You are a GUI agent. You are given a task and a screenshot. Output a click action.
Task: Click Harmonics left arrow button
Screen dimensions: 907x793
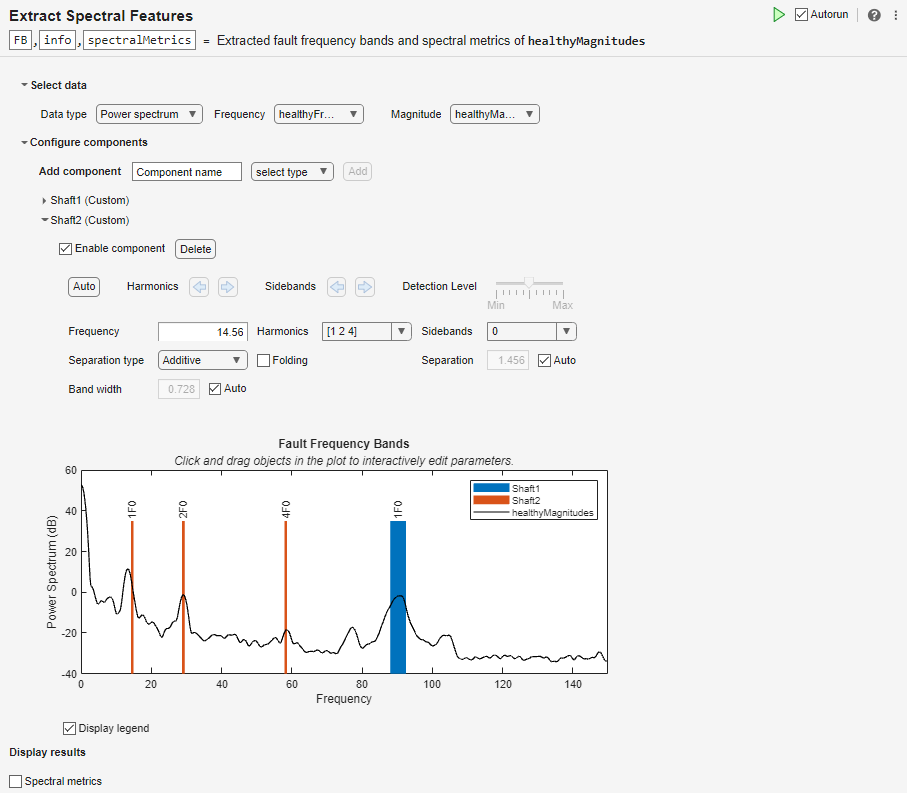(x=200, y=287)
